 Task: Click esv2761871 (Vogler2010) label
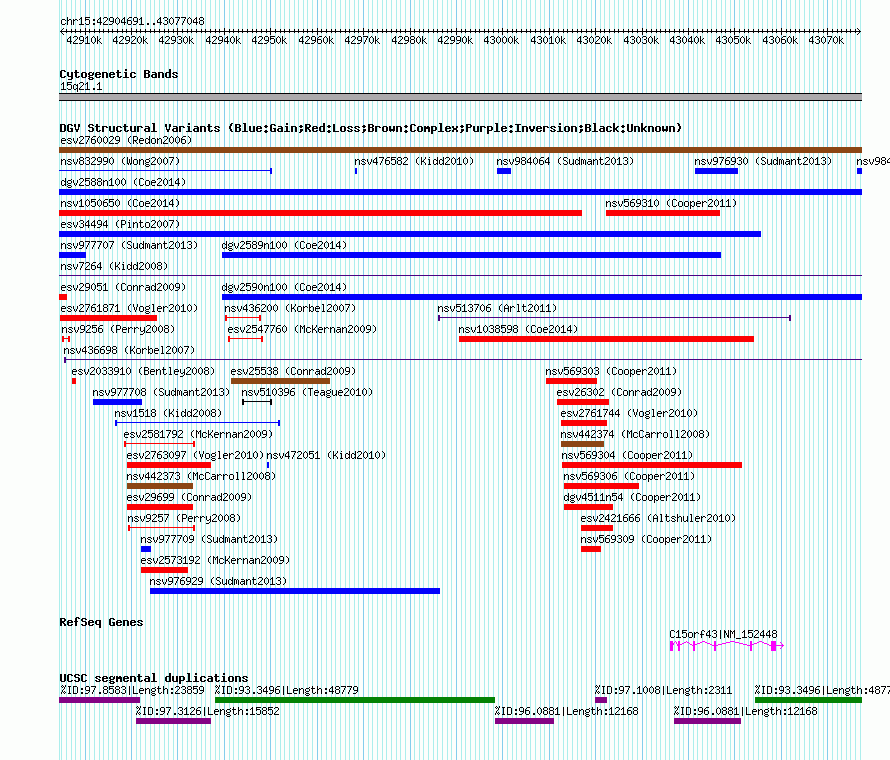tap(129, 308)
